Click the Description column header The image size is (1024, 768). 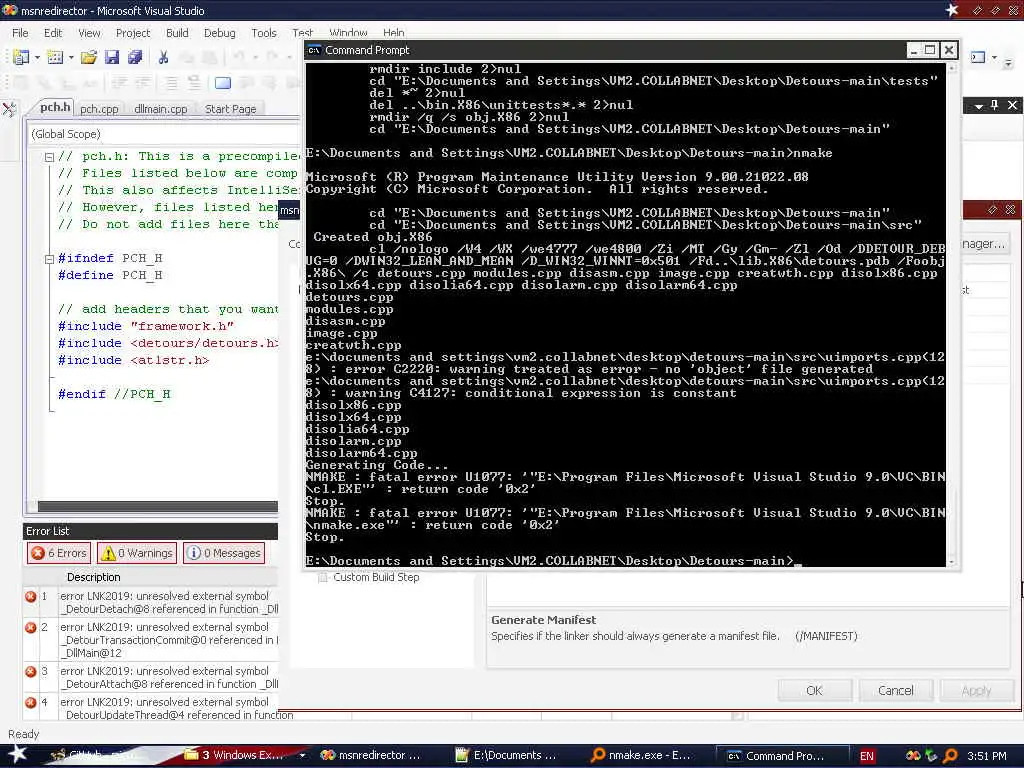[93, 577]
